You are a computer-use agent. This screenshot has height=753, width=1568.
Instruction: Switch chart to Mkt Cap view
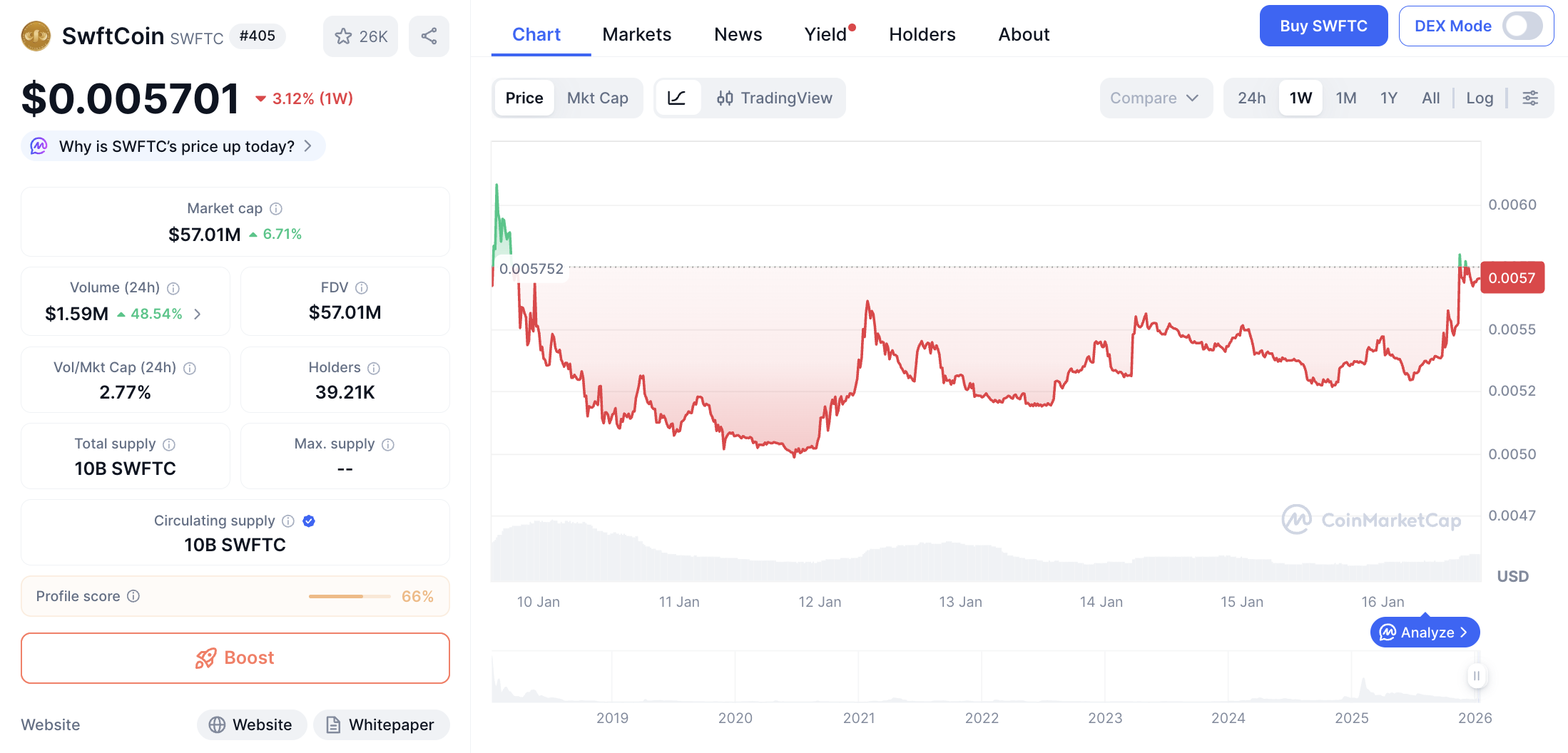(x=597, y=98)
